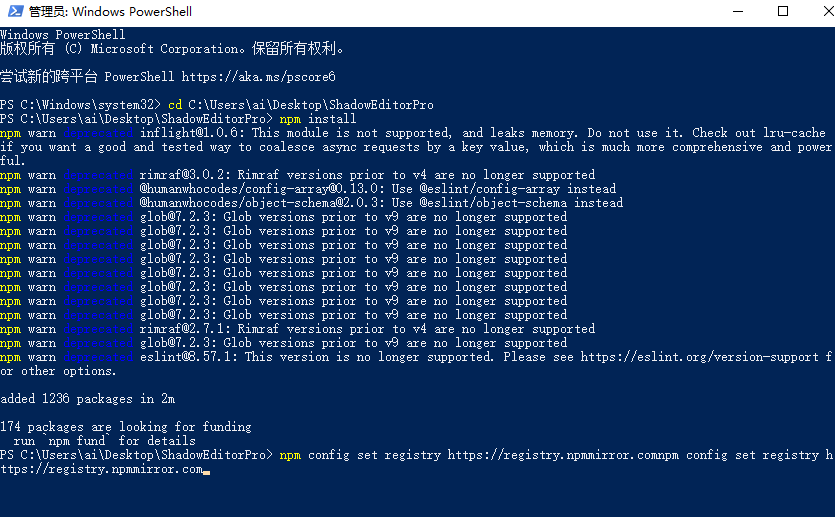Image resolution: width=835 pixels, height=517 pixels.
Task: Click the eslint@8.57.1 package name
Action: coord(188,357)
